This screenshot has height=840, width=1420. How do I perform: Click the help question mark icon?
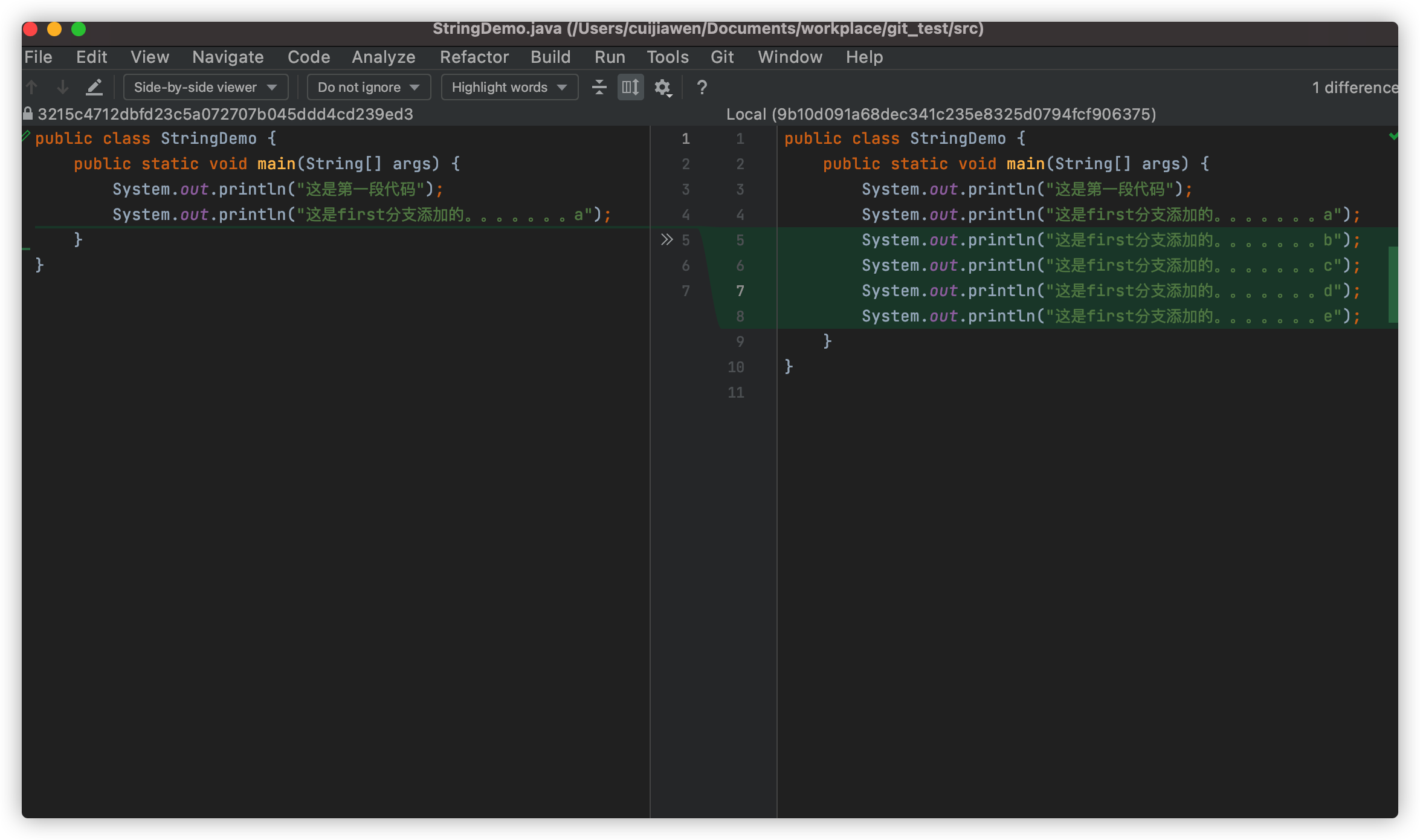702,88
